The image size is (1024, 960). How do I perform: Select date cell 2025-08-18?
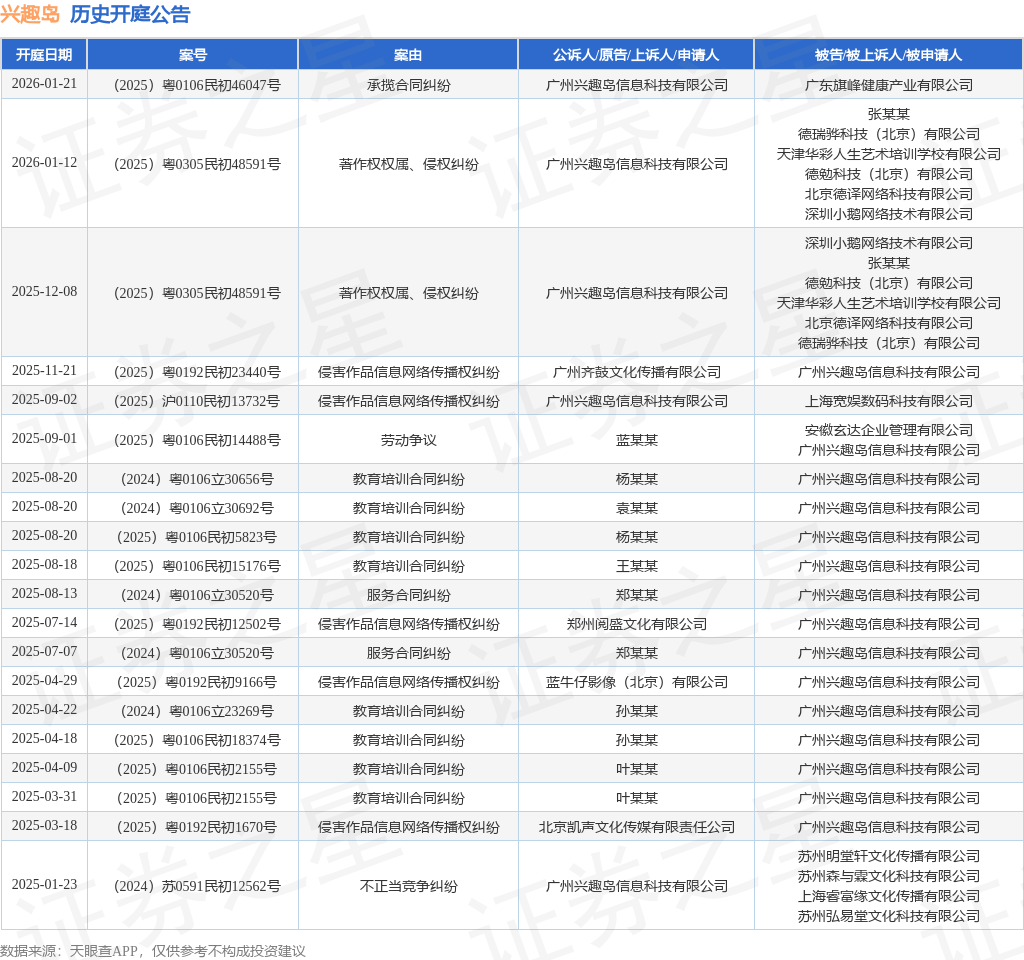pos(44,565)
